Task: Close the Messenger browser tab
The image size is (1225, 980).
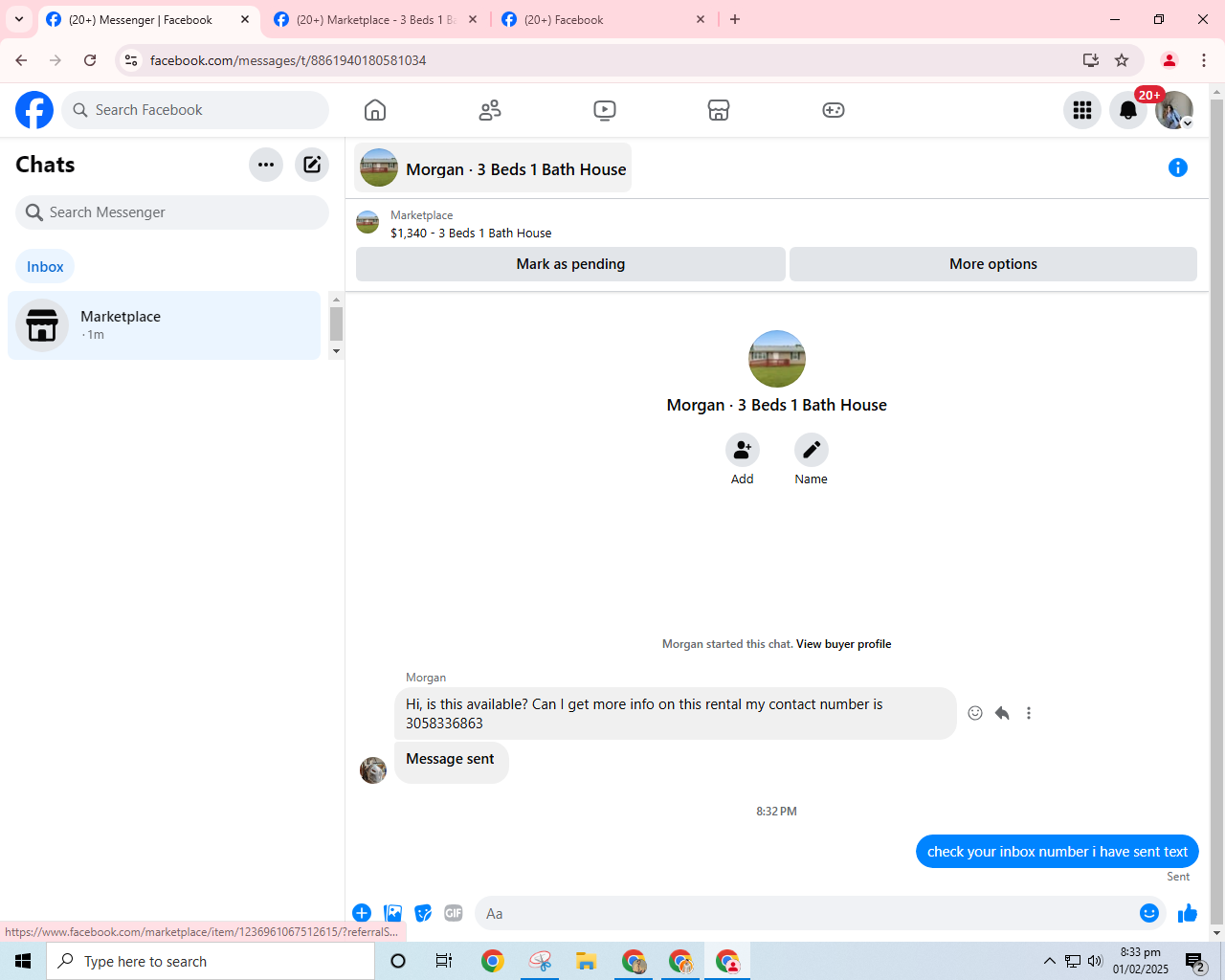Action: click(x=245, y=19)
